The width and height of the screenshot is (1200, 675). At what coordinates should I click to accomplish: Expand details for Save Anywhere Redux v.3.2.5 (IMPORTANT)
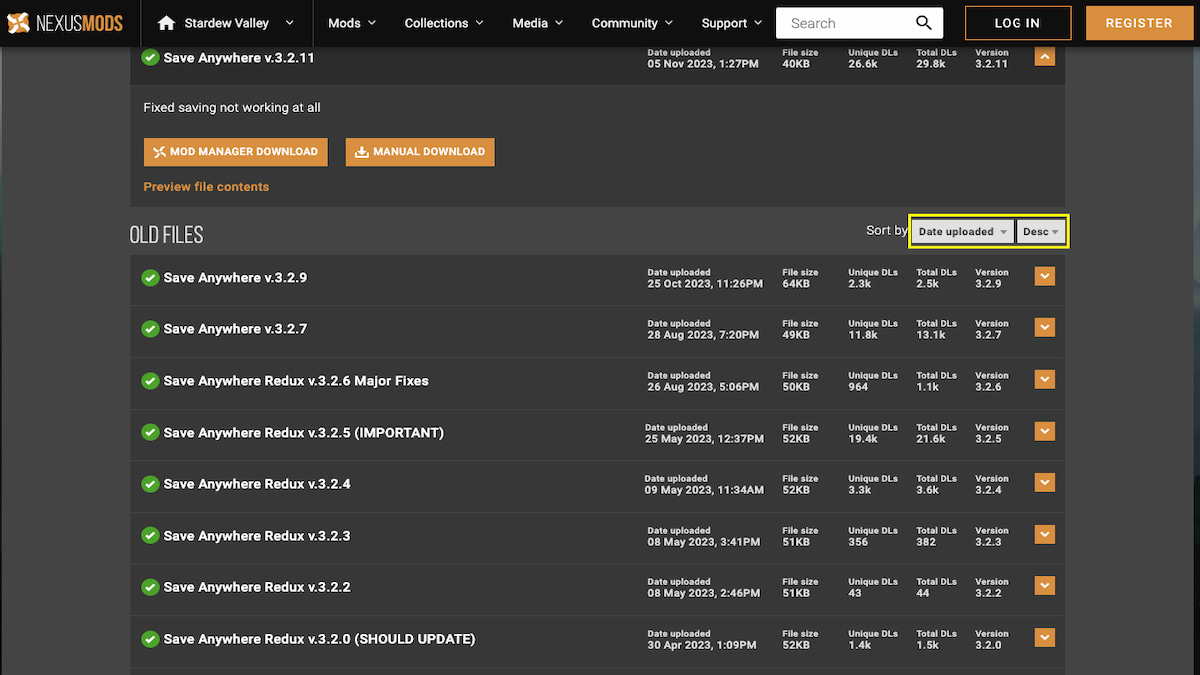(1044, 431)
